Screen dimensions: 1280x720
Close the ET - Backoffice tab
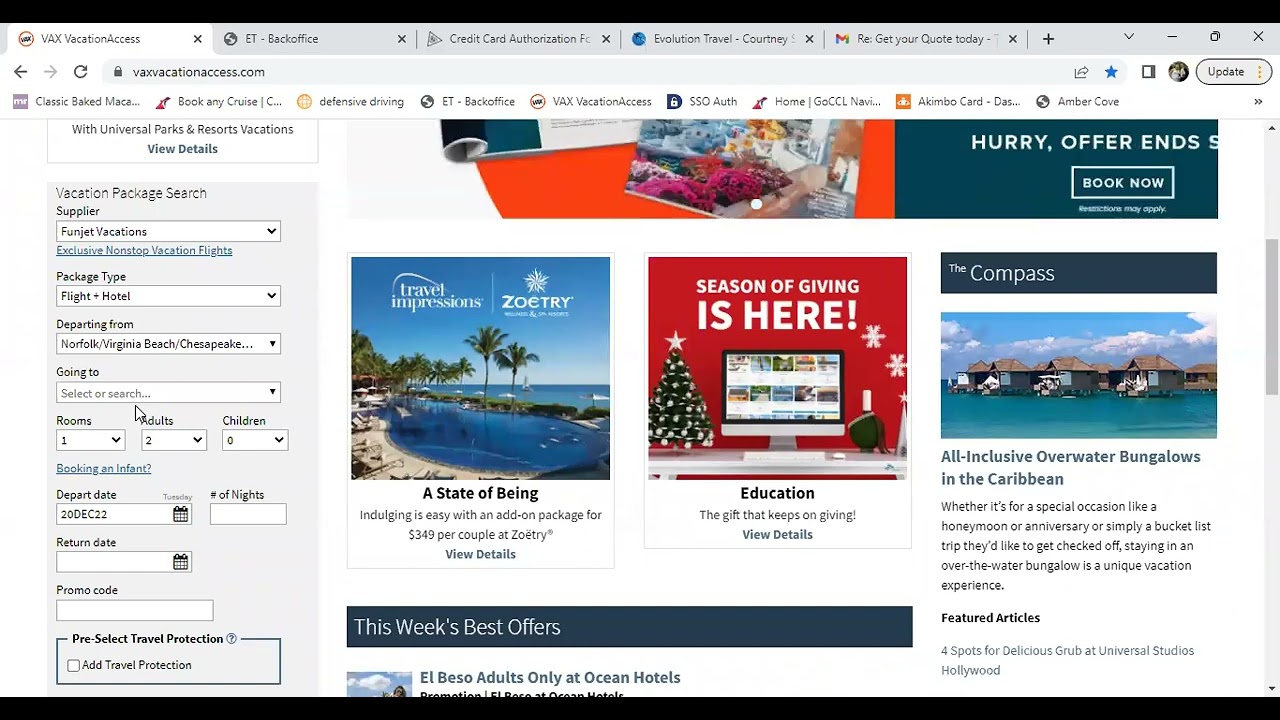tap(402, 39)
